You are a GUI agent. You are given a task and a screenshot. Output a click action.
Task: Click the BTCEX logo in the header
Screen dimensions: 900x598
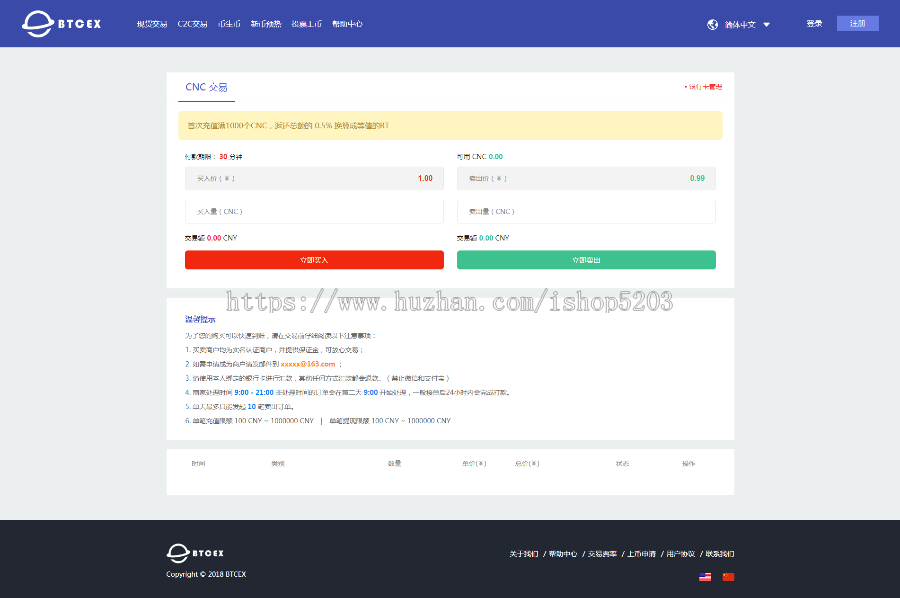coord(61,24)
